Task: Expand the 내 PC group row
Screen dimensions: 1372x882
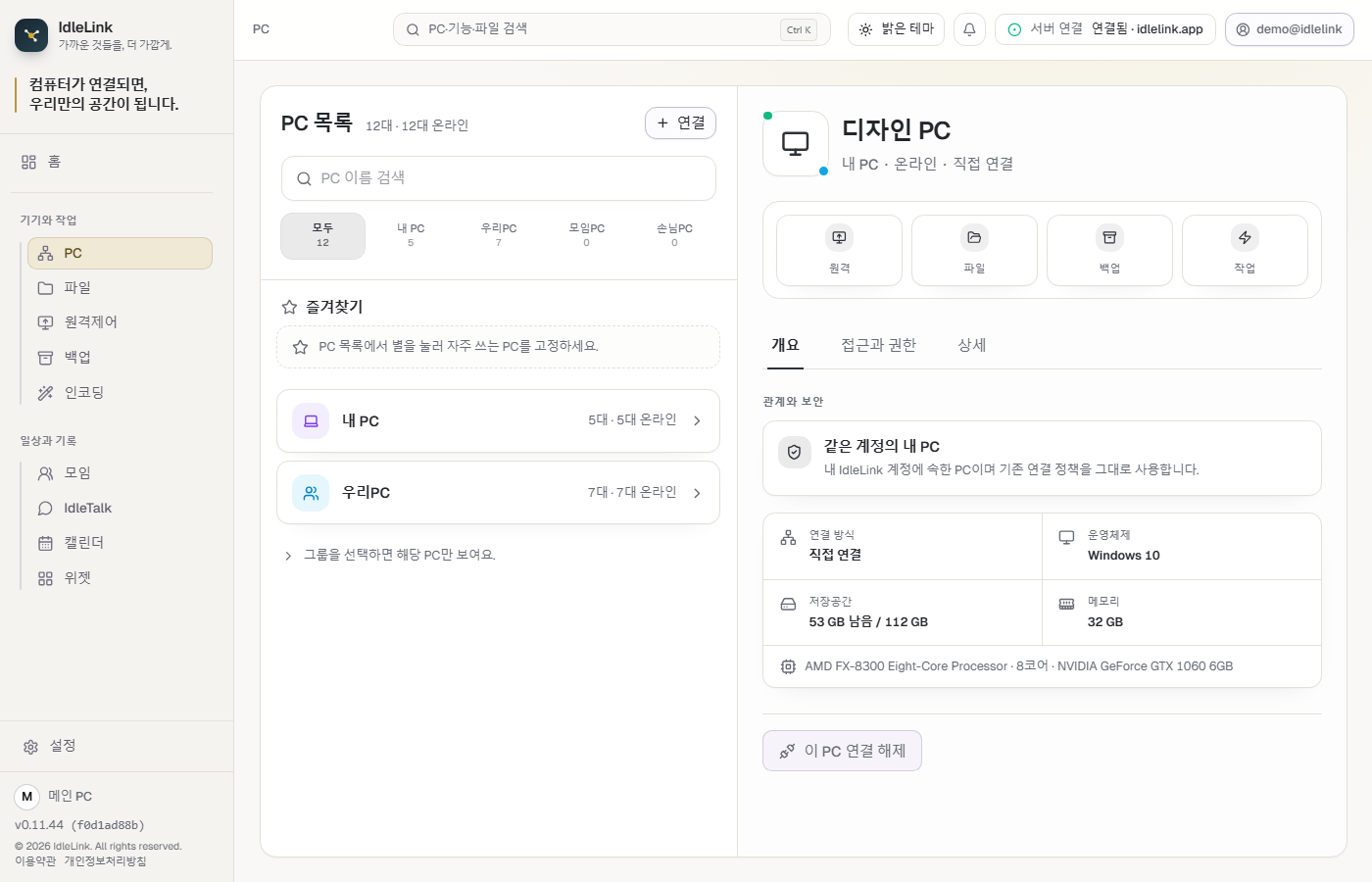Action: 498,420
